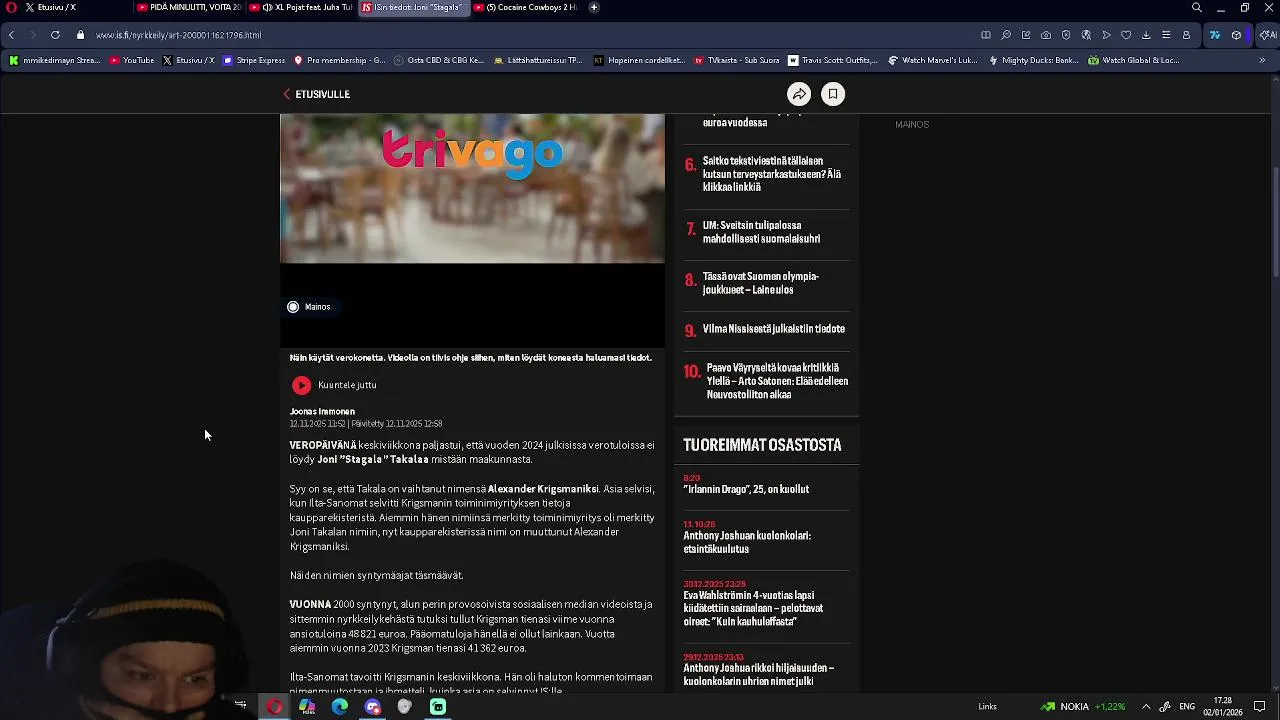Expand hidden bookmarks overflow chevron
1280x720 pixels.
[1262, 60]
